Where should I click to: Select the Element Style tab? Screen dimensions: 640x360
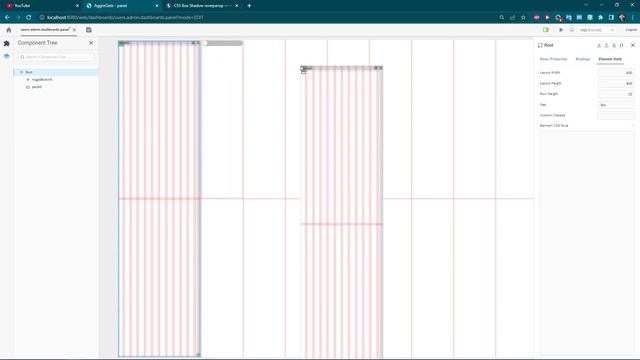(x=610, y=59)
